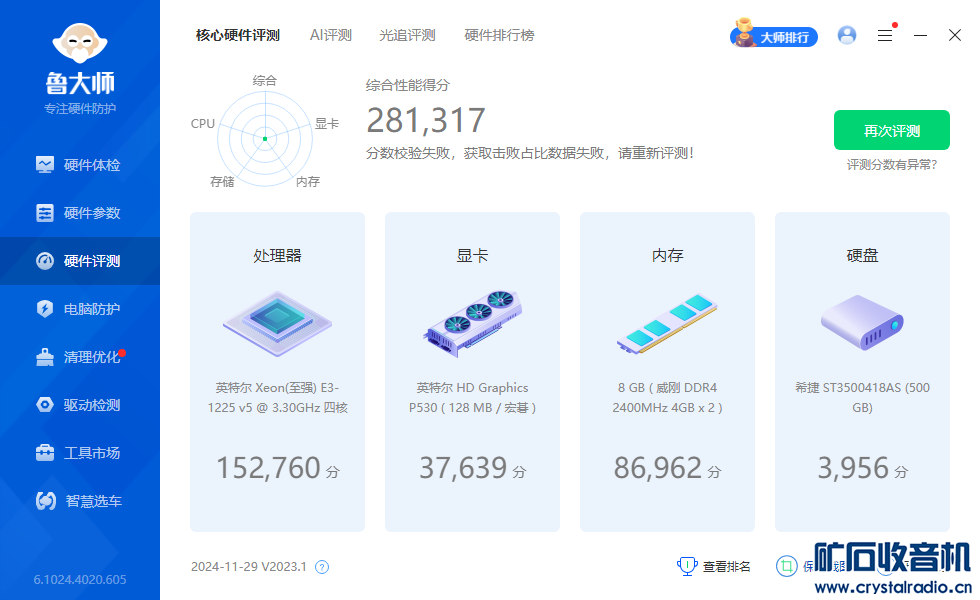Click the 工具市场 toolbox icon

click(x=45, y=452)
